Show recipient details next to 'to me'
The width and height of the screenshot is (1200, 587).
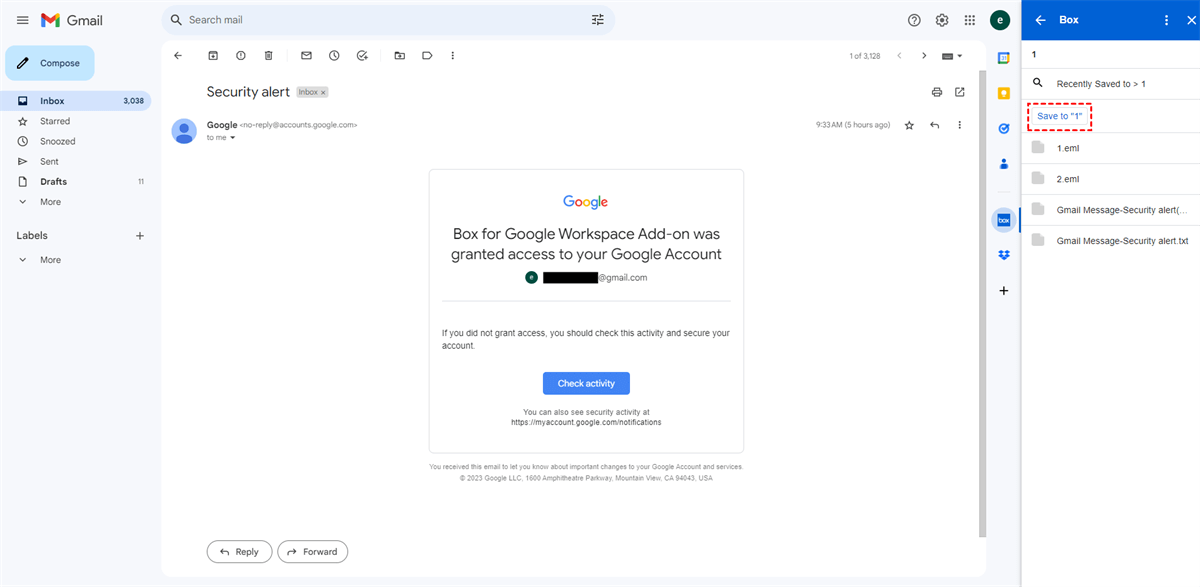pyautogui.click(x=233, y=138)
